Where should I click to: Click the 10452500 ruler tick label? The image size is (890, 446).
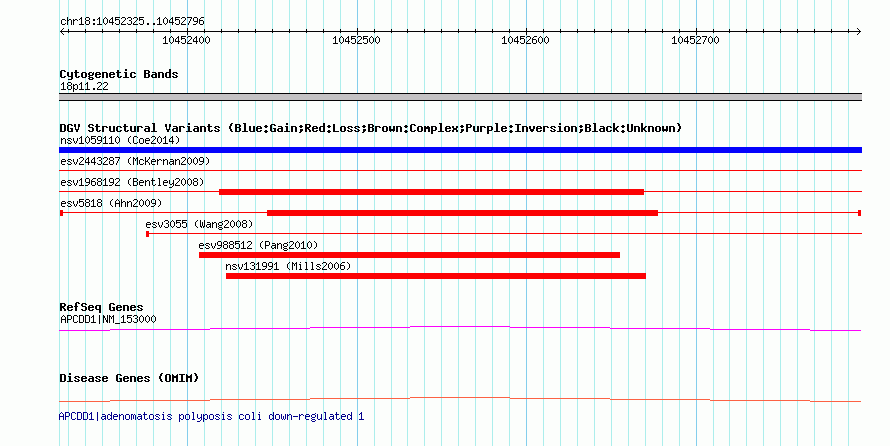pos(356,40)
